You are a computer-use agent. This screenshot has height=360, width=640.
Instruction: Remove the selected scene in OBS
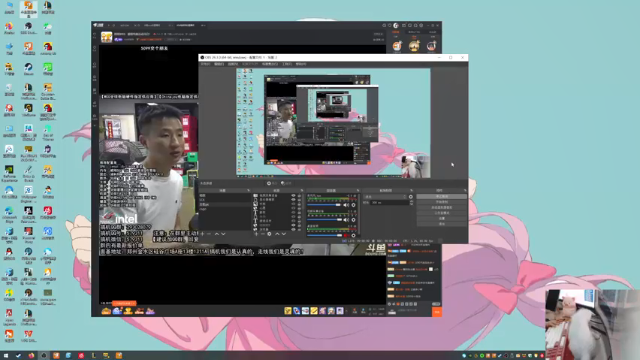tap(209, 234)
